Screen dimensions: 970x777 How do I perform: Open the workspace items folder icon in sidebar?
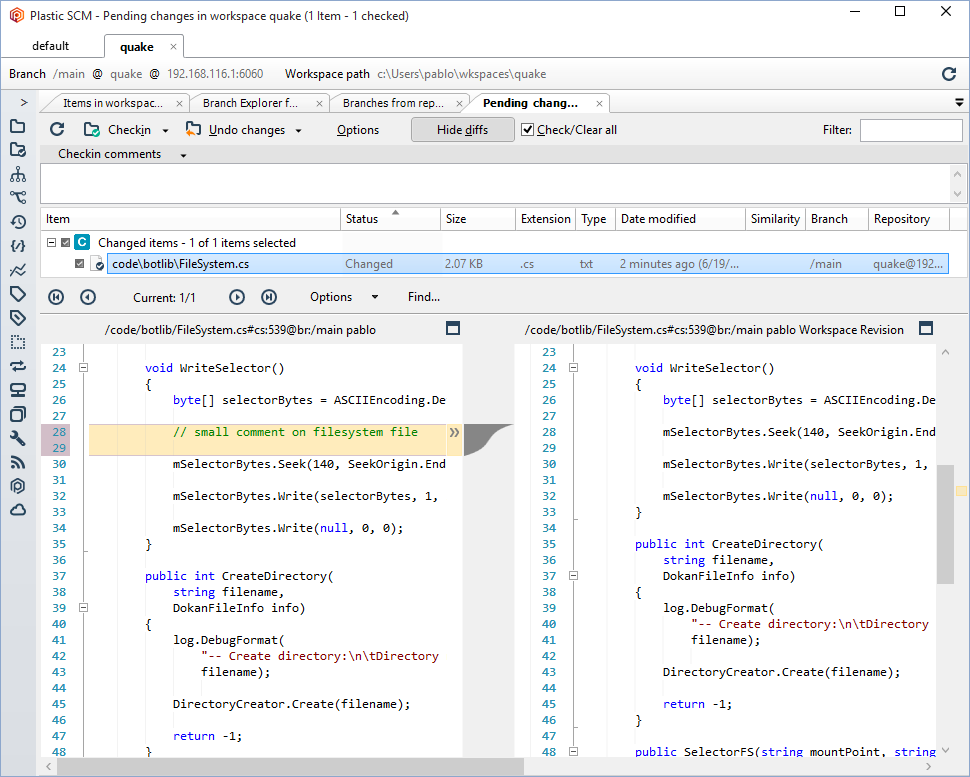click(x=18, y=126)
